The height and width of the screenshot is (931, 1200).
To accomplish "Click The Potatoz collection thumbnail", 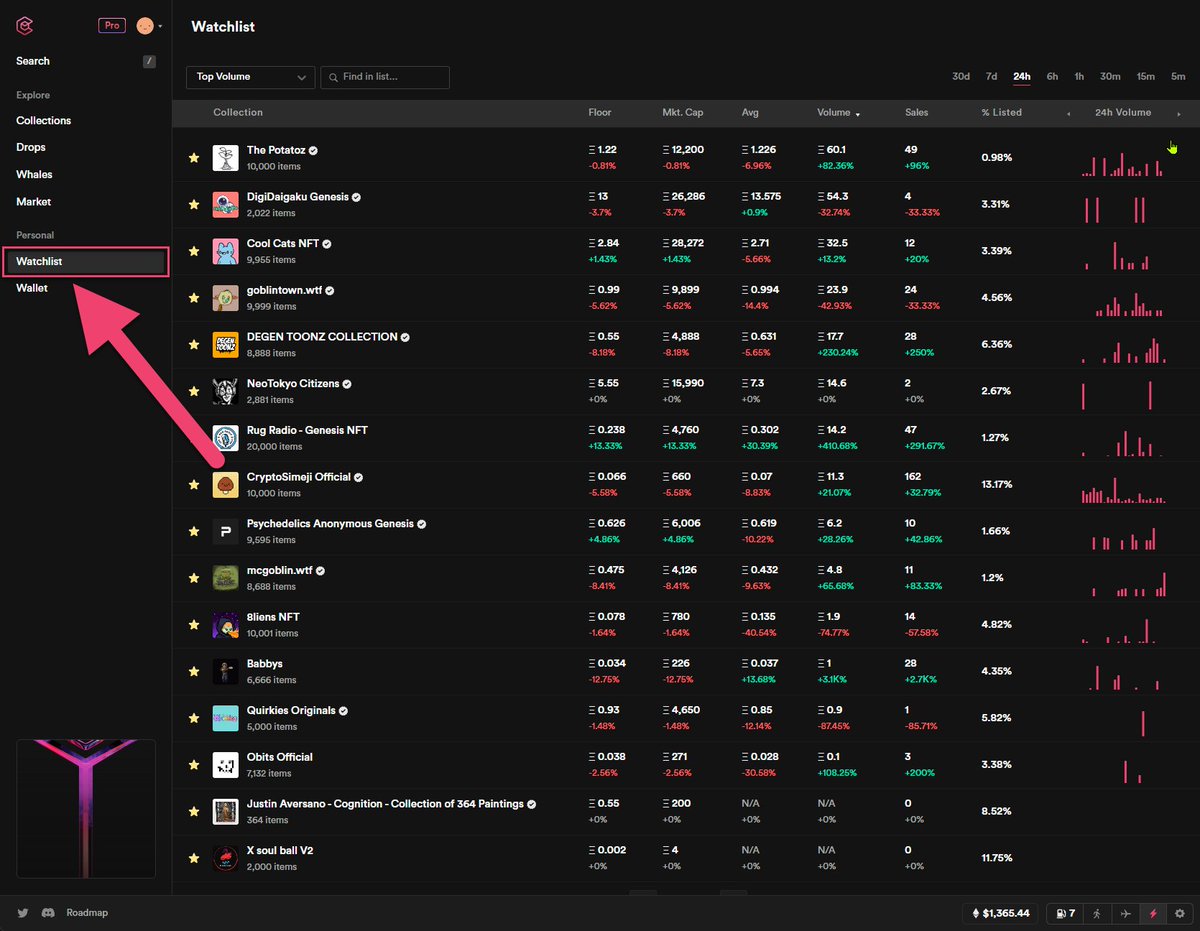I will (225, 157).
